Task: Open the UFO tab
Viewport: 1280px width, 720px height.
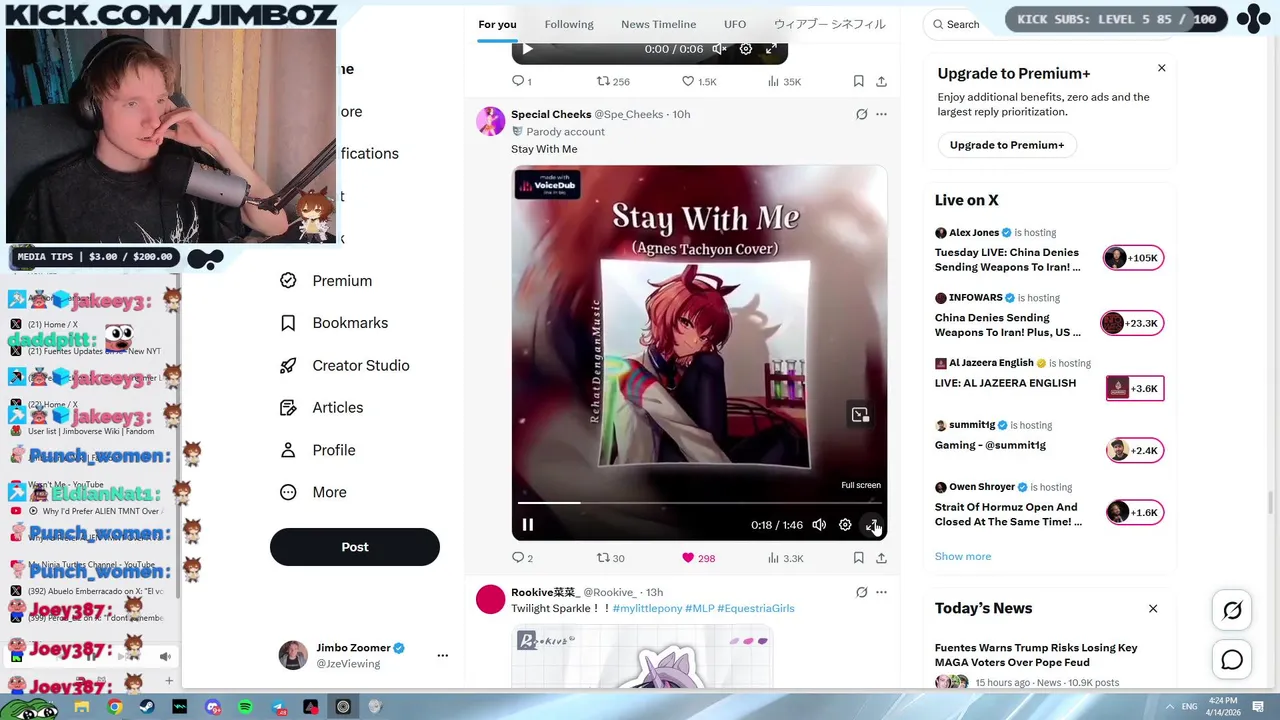Action: (735, 24)
